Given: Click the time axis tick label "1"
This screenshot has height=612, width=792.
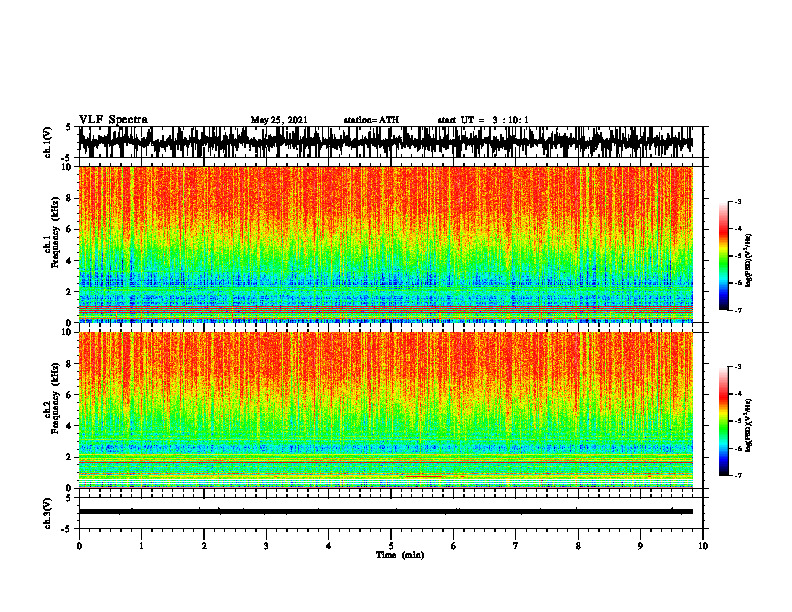Looking at the screenshot, I should [x=141, y=546].
